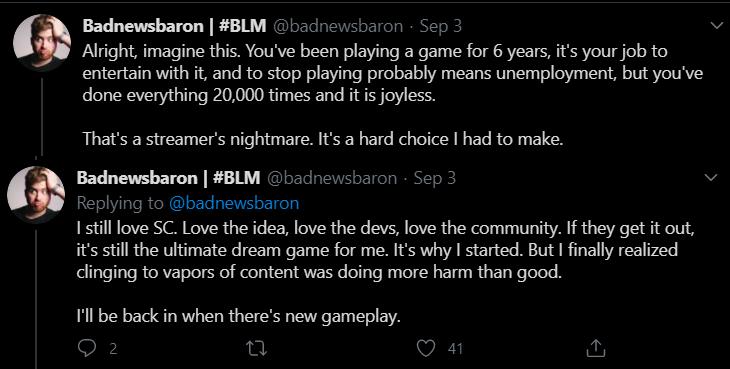Image resolution: width=730 pixels, height=369 pixels.
Task: Open the second tweet's Sep 3 timestamp
Action: (434, 178)
